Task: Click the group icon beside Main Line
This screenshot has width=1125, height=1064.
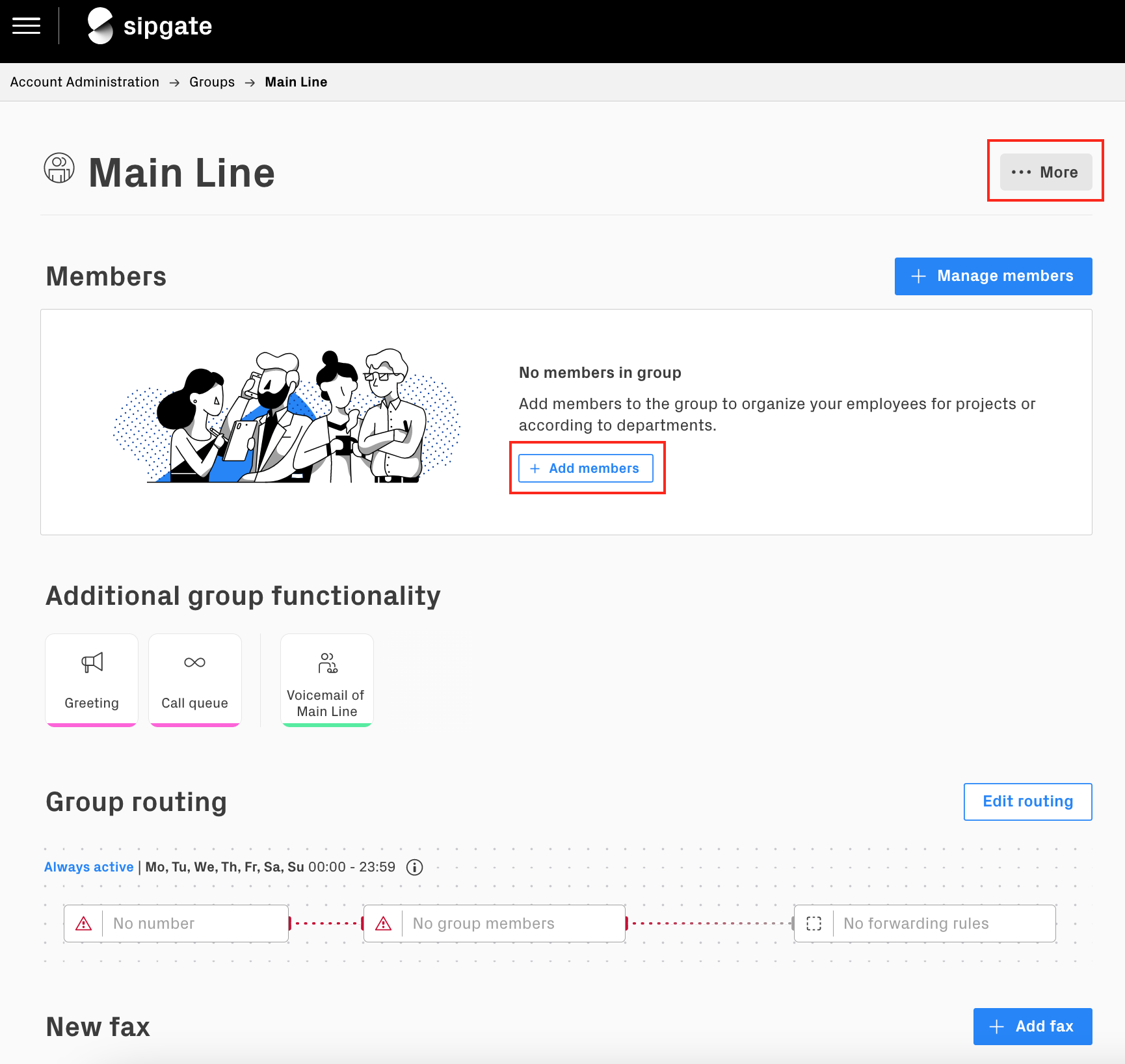Action: pyautogui.click(x=59, y=168)
